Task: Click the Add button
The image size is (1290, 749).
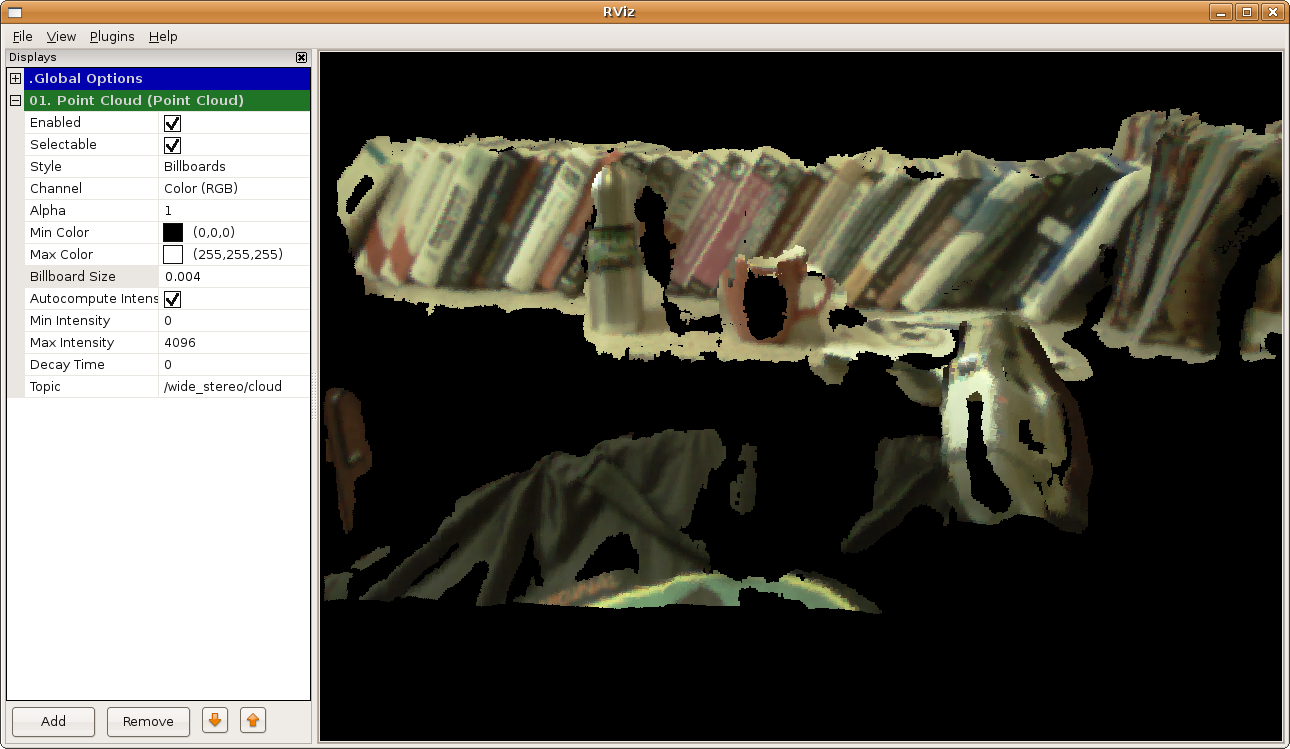Action: click(x=53, y=721)
